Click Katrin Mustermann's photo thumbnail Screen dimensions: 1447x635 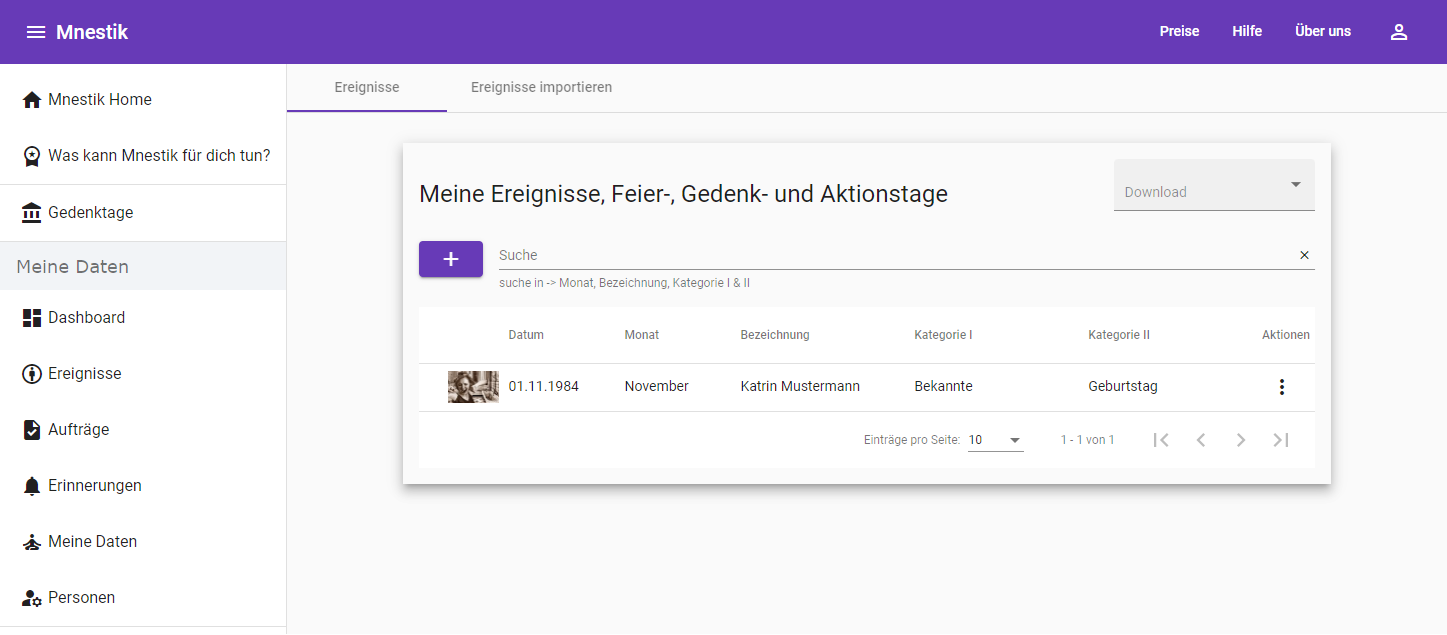pos(473,387)
